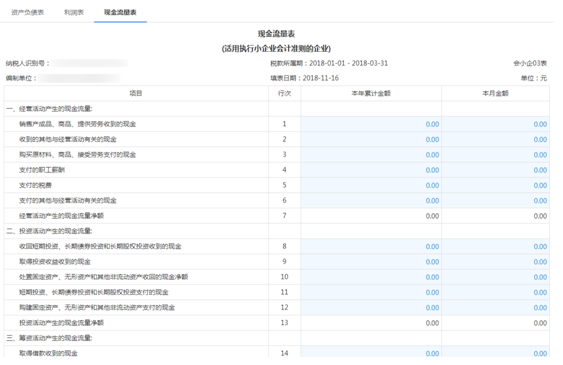Click section heading 一、经营活动产生的现金流量
Viewport: 563px width, 365px height.
point(49,109)
